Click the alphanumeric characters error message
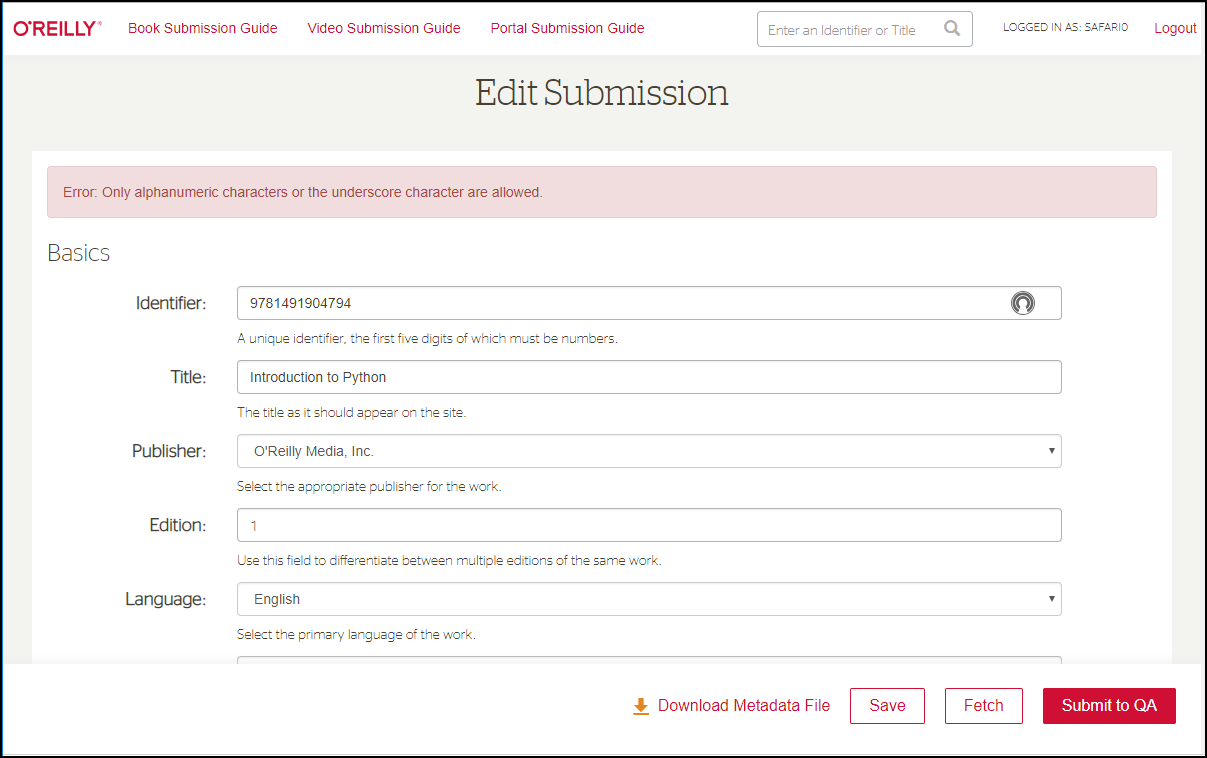This screenshot has height=758, width=1207. pyautogui.click(x=602, y=192)
